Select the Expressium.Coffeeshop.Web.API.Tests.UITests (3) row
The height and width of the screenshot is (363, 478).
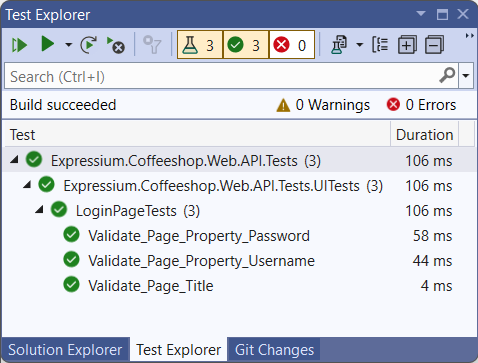tap(239, 186)
